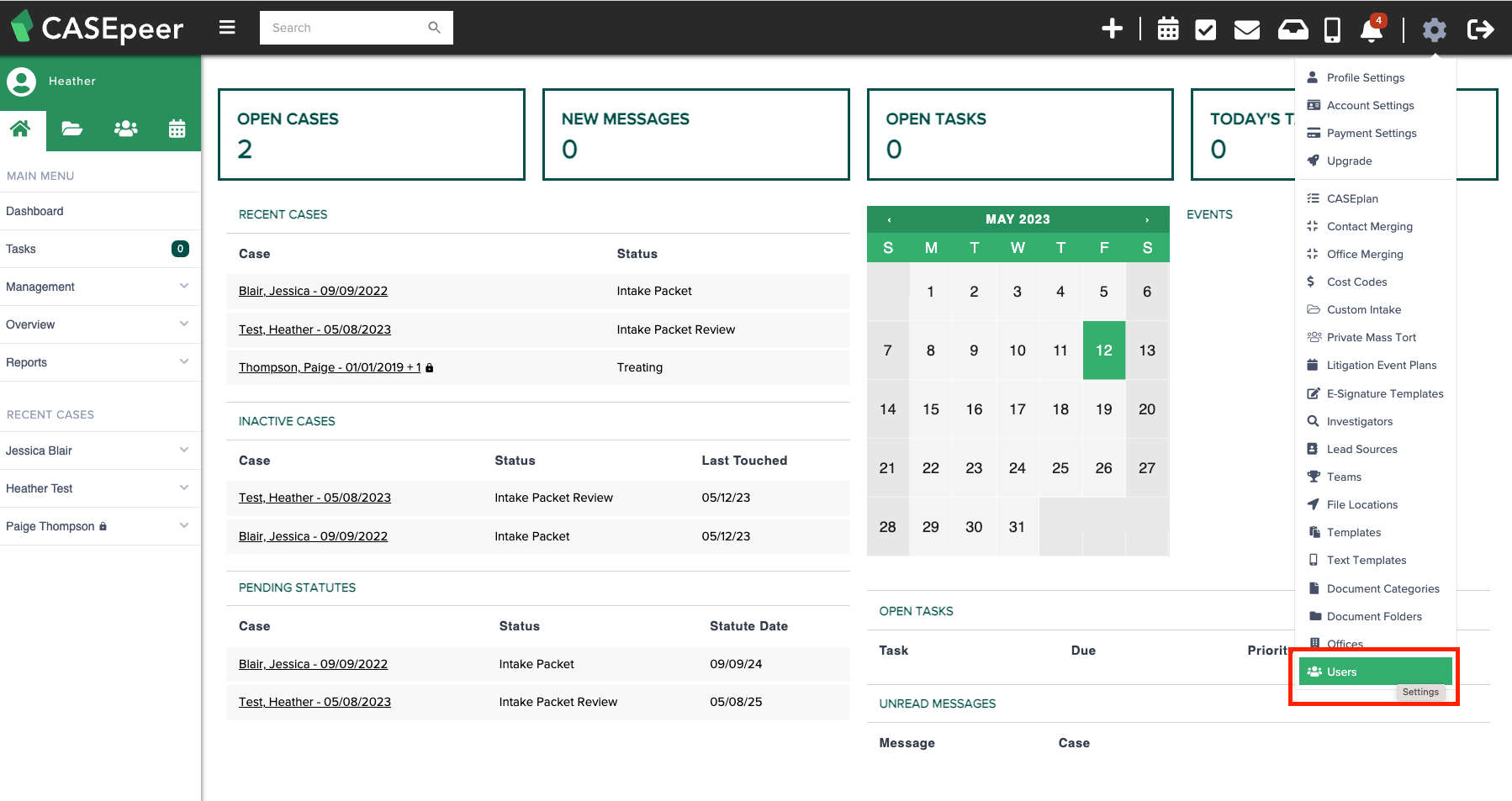
Task: Open Dashboard from main menu
Action: point(100,211)
